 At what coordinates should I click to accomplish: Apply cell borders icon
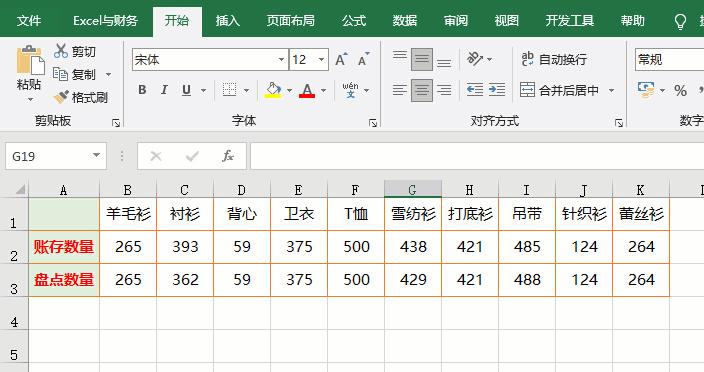[x=229, y=90]
